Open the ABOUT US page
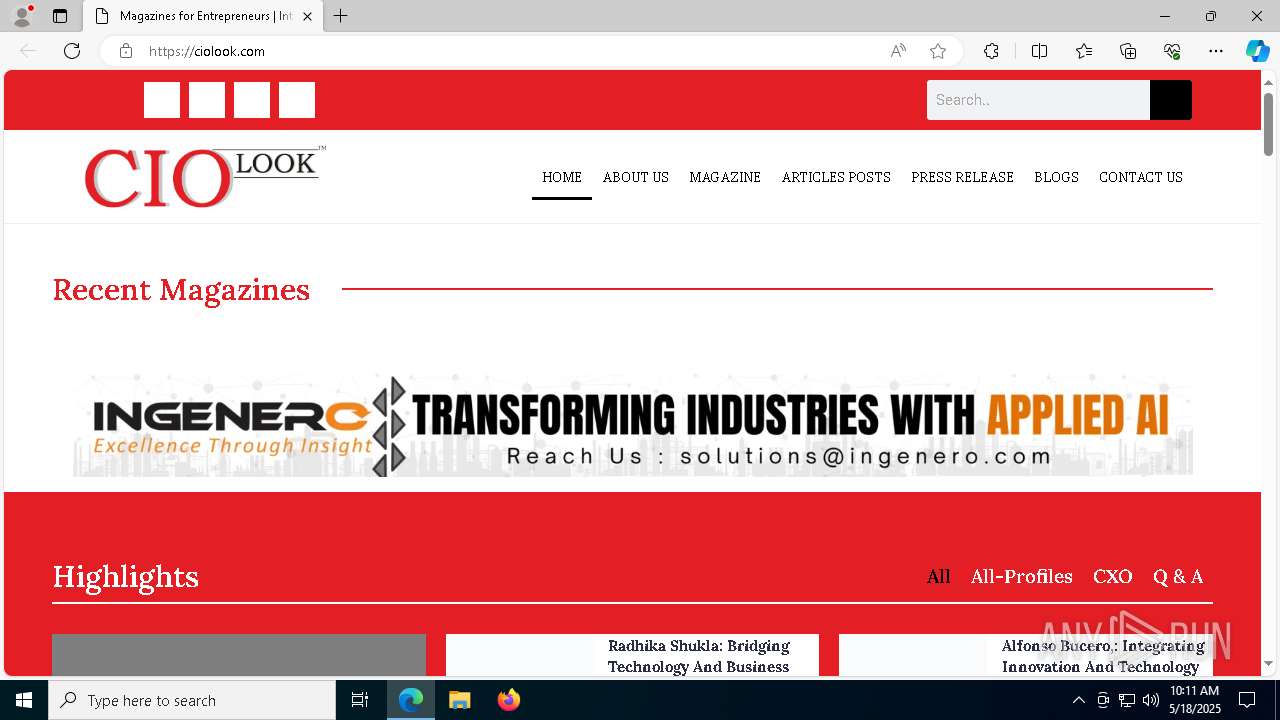1280x720 pixels. (636, 177)
